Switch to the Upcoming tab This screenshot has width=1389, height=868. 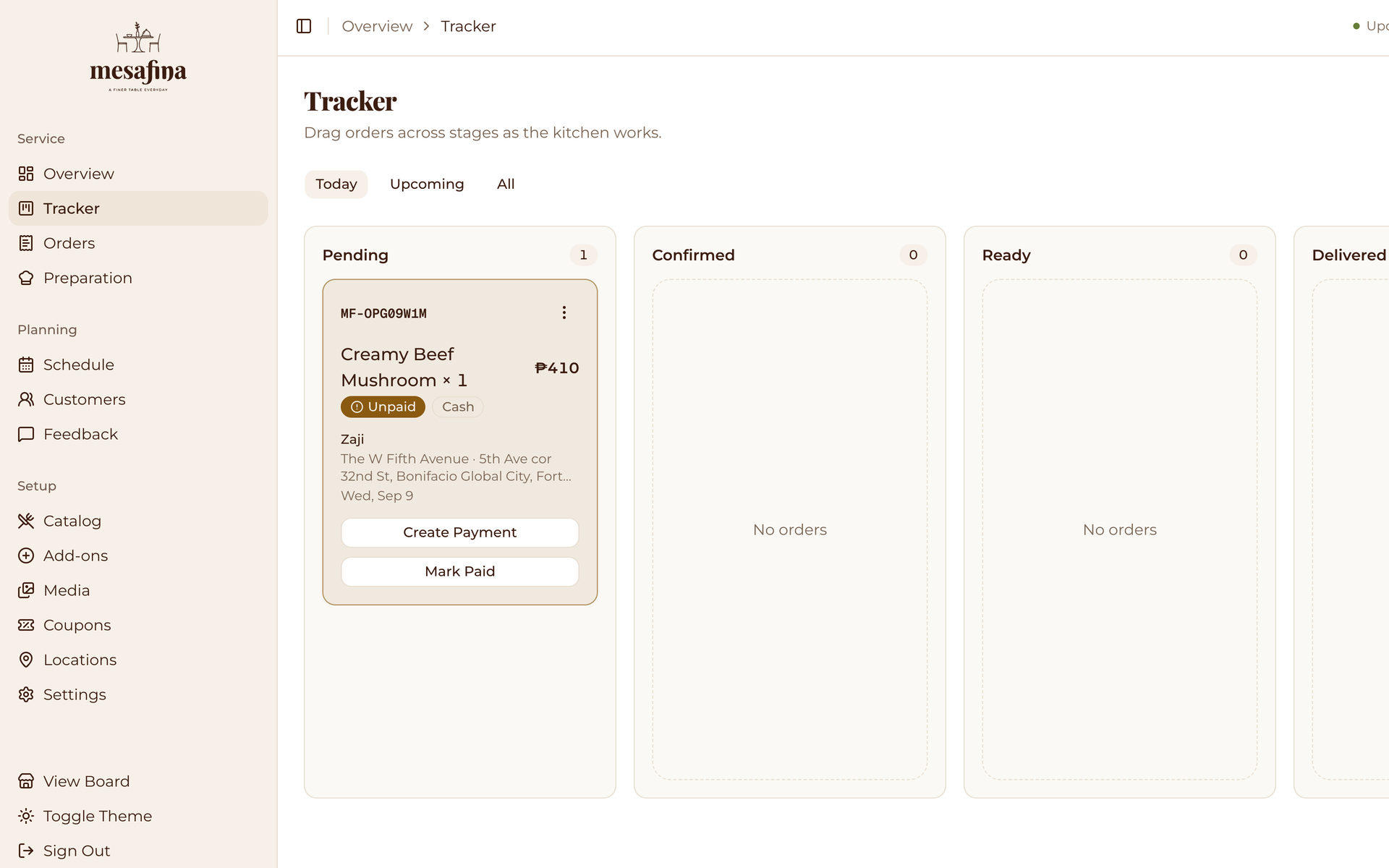coord(427,184)
